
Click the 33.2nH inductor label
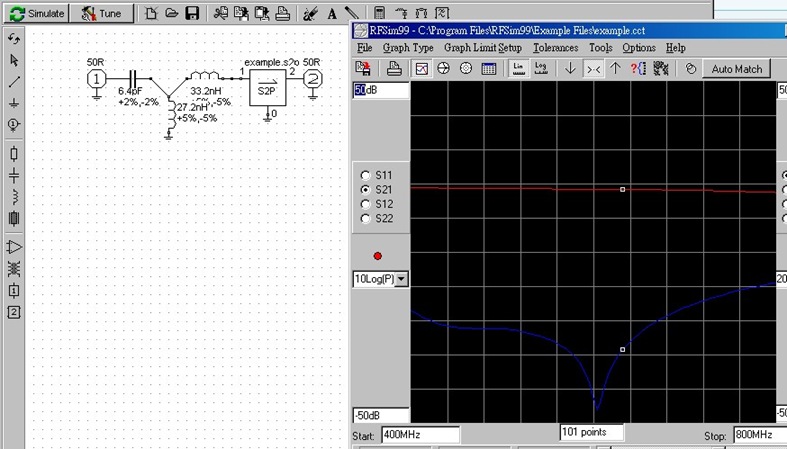206,91
